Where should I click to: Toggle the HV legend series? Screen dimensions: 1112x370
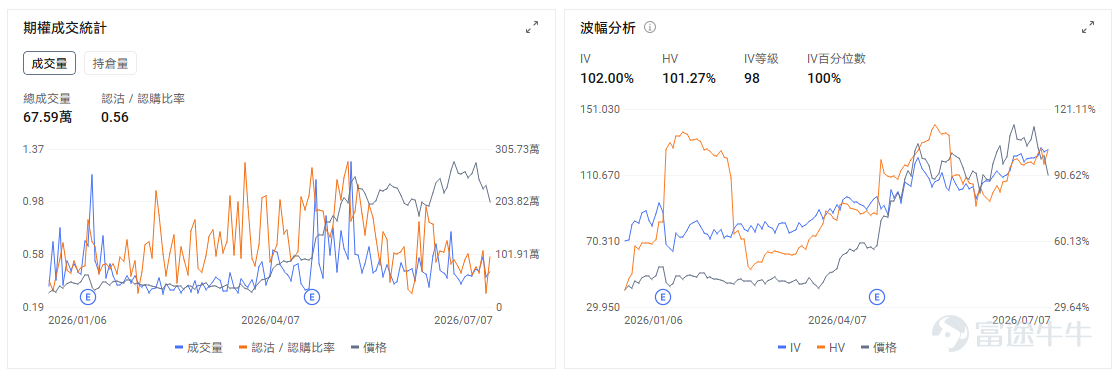(830, 347)
